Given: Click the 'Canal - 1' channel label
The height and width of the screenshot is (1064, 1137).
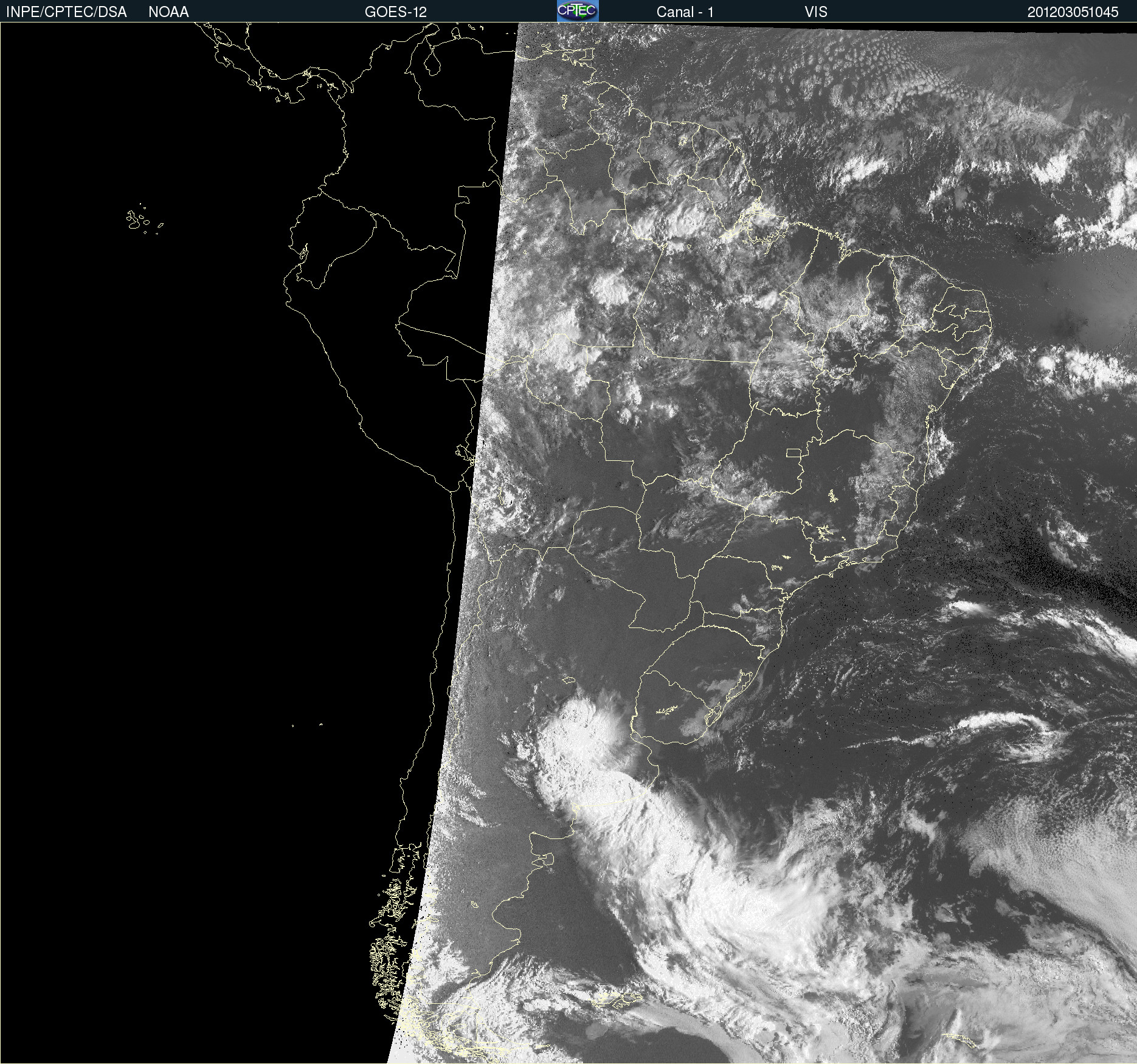Looking at the screenshot, I should 685,12.
